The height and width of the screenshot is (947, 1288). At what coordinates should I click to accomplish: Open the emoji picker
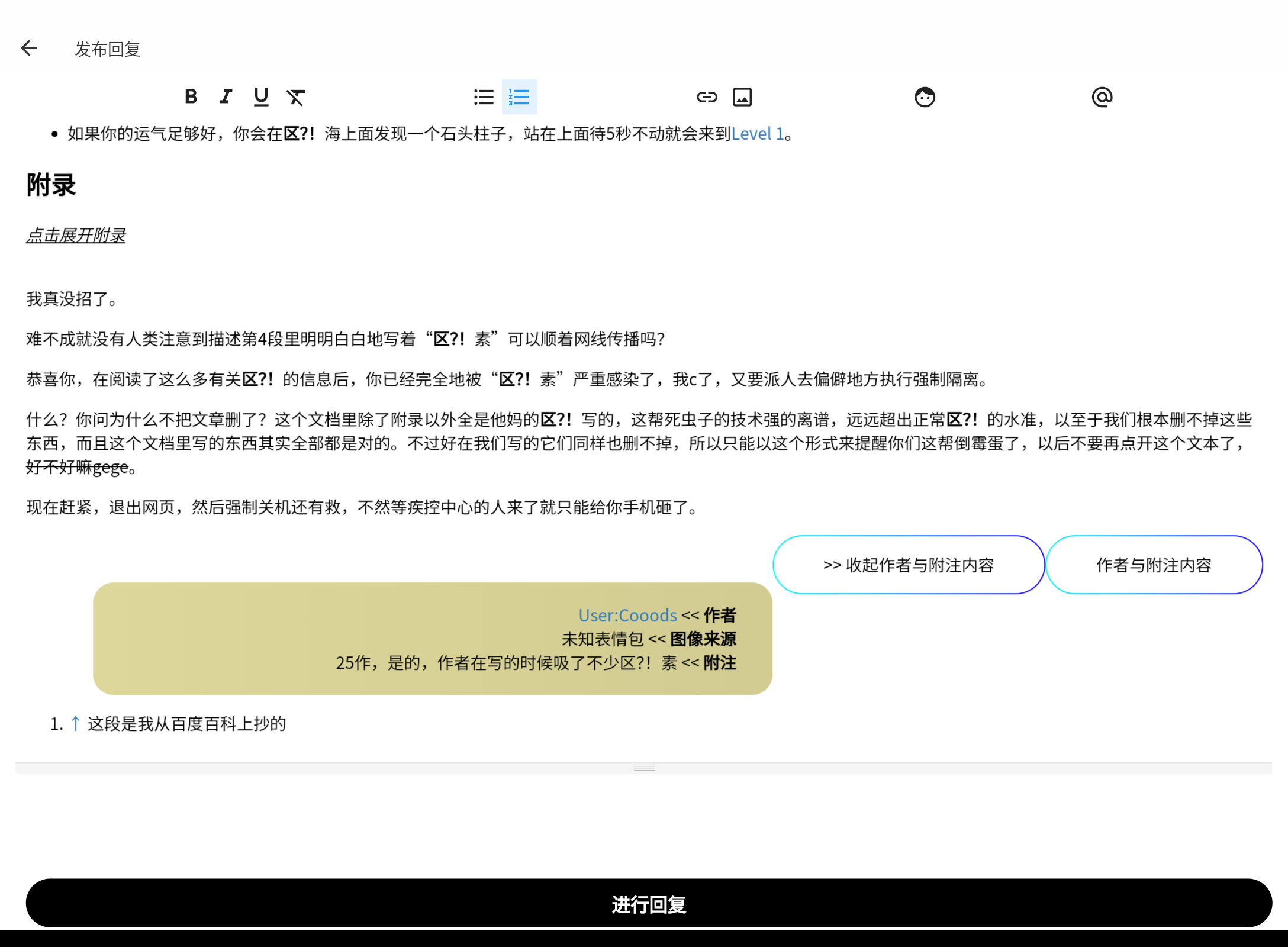pos(925,96)
